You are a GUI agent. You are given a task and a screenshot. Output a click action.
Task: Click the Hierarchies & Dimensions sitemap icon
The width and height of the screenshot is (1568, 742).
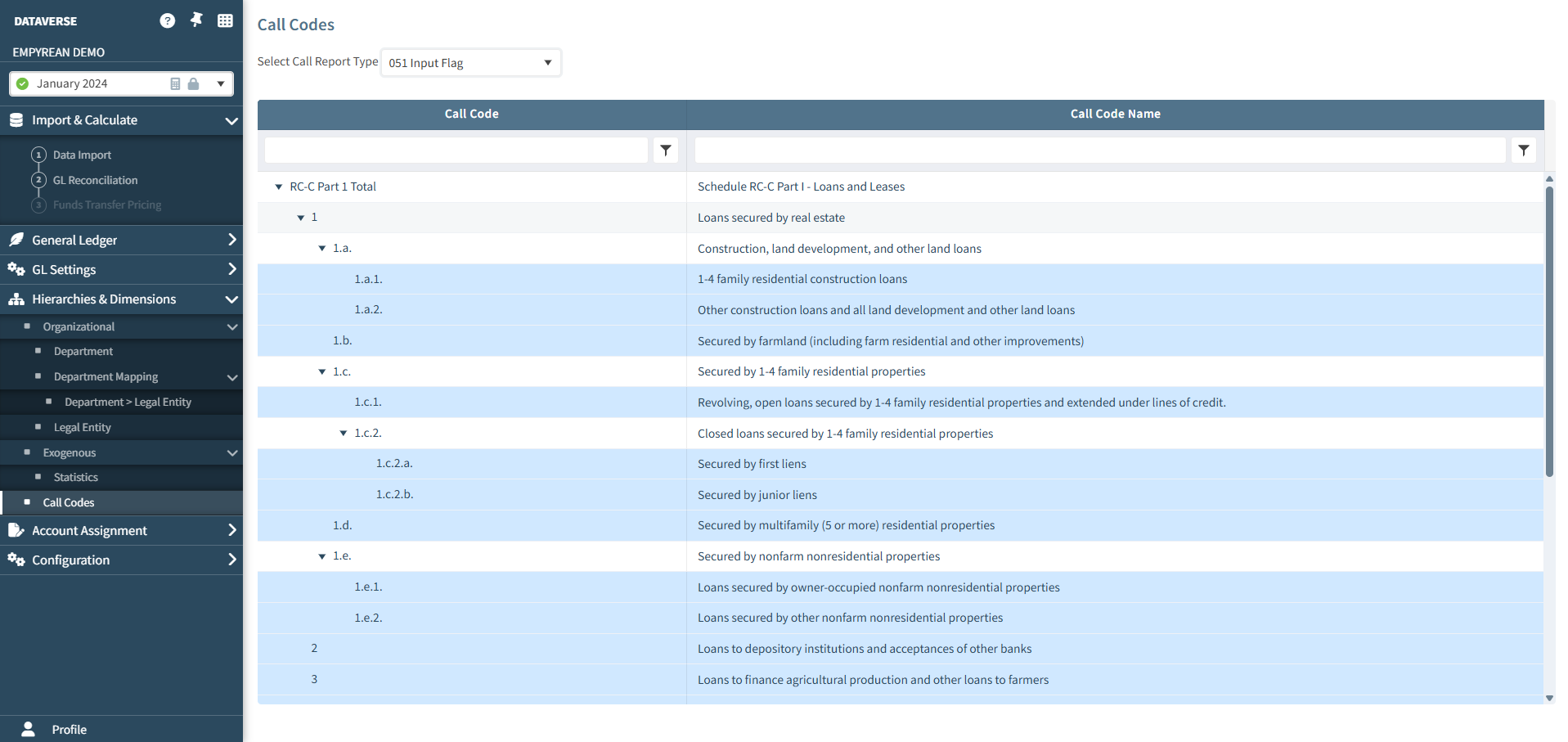coord(16,299)
